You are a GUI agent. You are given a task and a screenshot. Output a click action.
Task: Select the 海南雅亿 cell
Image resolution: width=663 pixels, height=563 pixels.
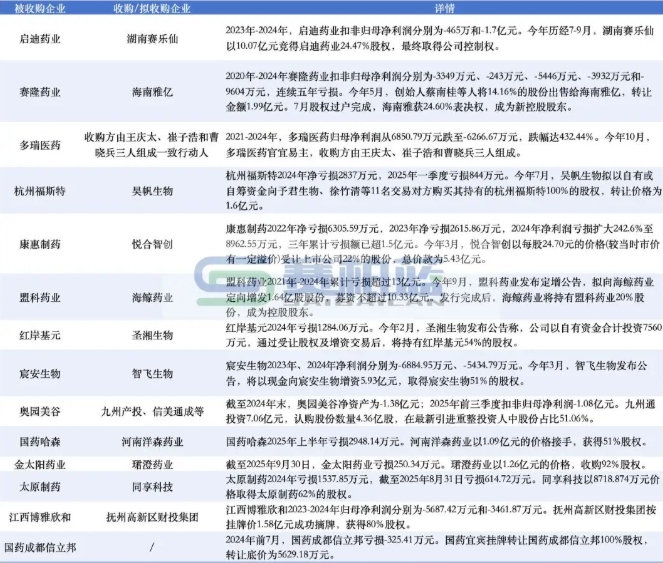coord(152,92)
